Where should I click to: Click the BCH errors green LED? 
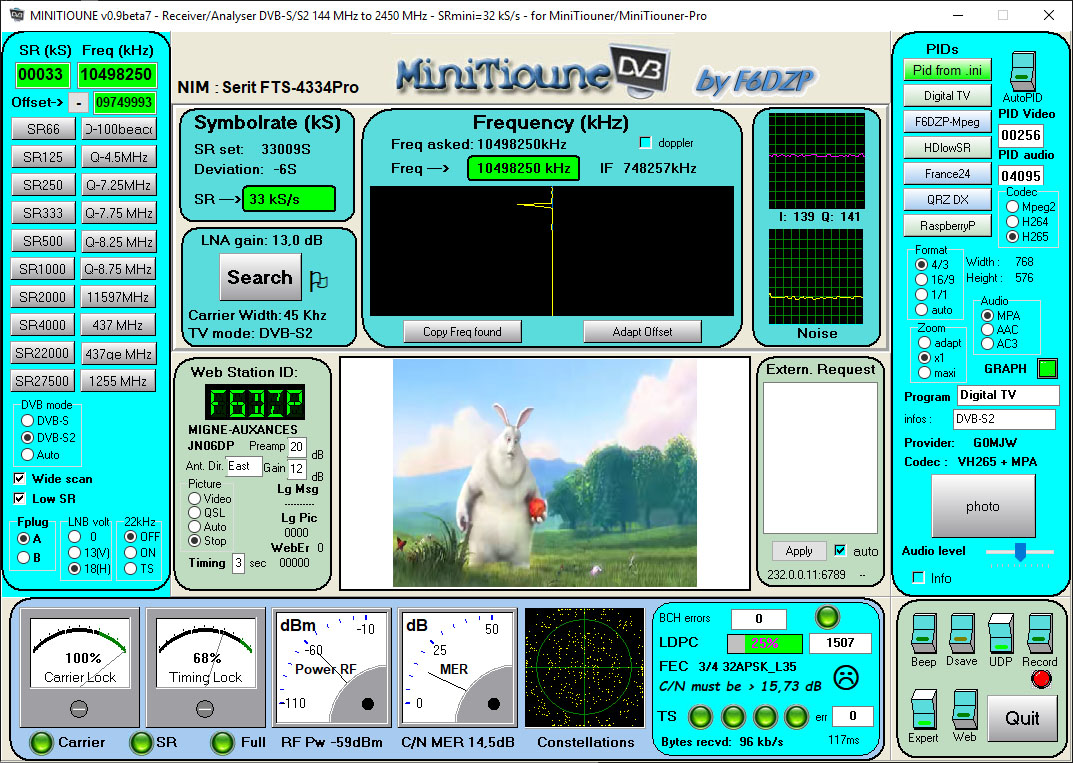[827, 617]
